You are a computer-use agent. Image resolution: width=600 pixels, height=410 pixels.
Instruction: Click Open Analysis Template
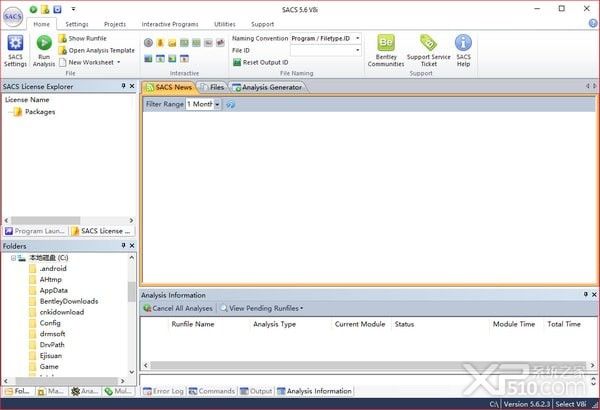[x=96, y=50]
